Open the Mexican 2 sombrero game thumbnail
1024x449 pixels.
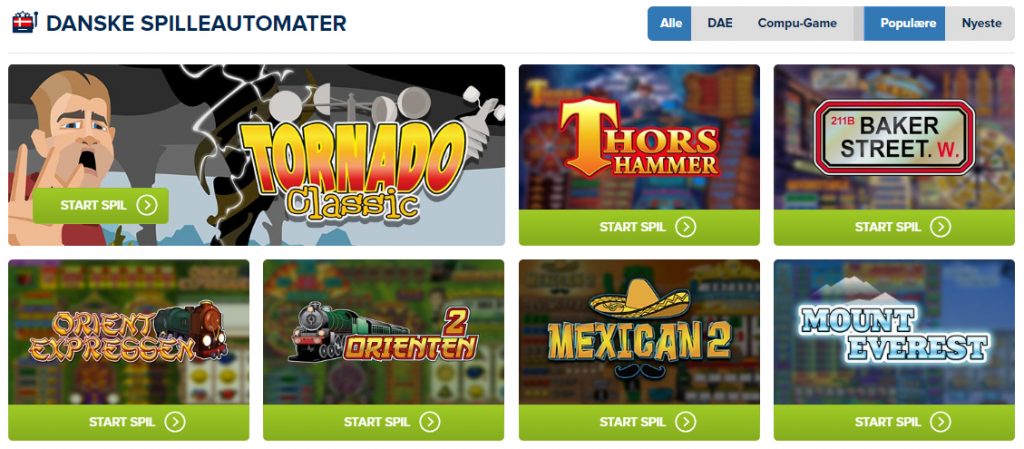click(x=639, y=332)
